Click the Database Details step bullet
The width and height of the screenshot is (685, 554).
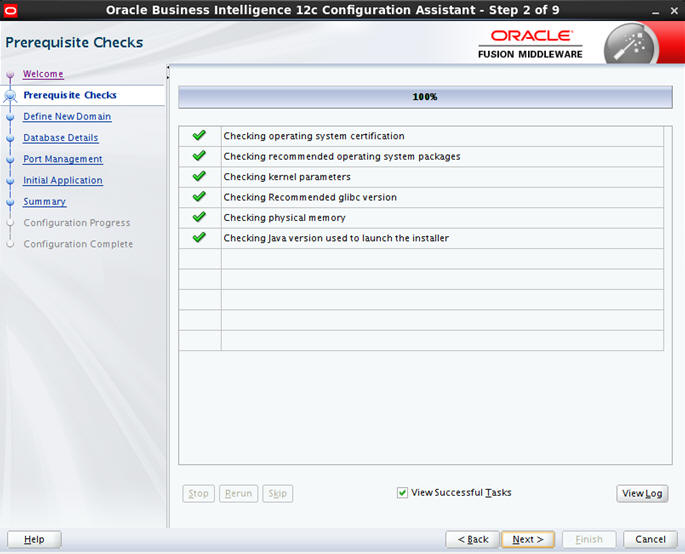pyautogui.click(x=10, y=138)
